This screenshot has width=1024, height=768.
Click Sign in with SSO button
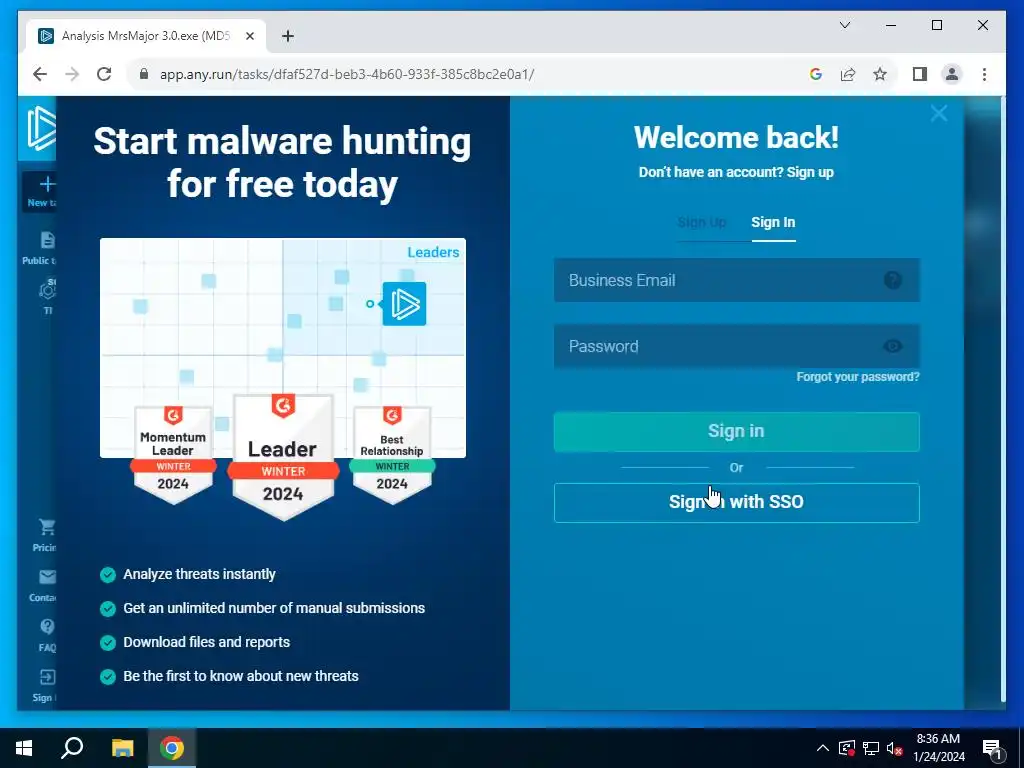coord(737,503)
